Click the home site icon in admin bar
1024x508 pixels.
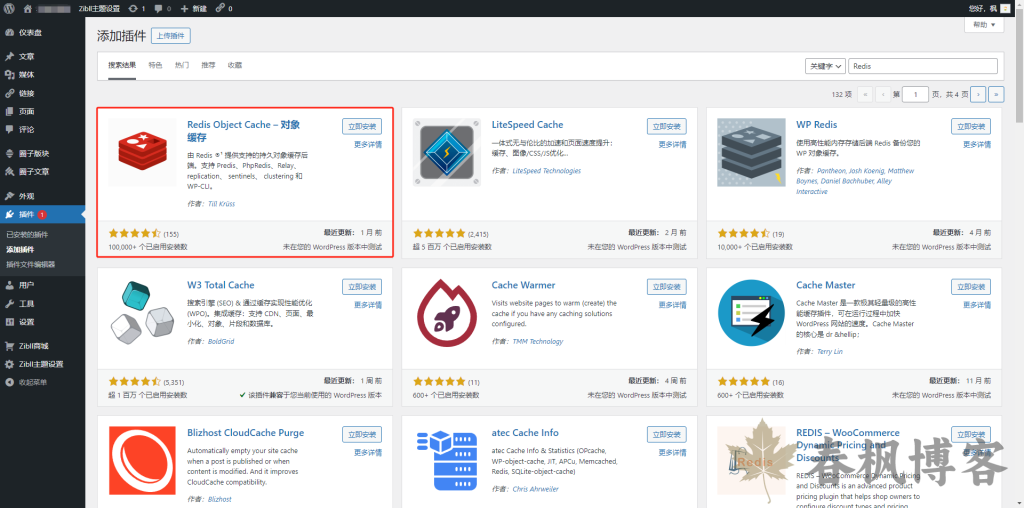27,8
